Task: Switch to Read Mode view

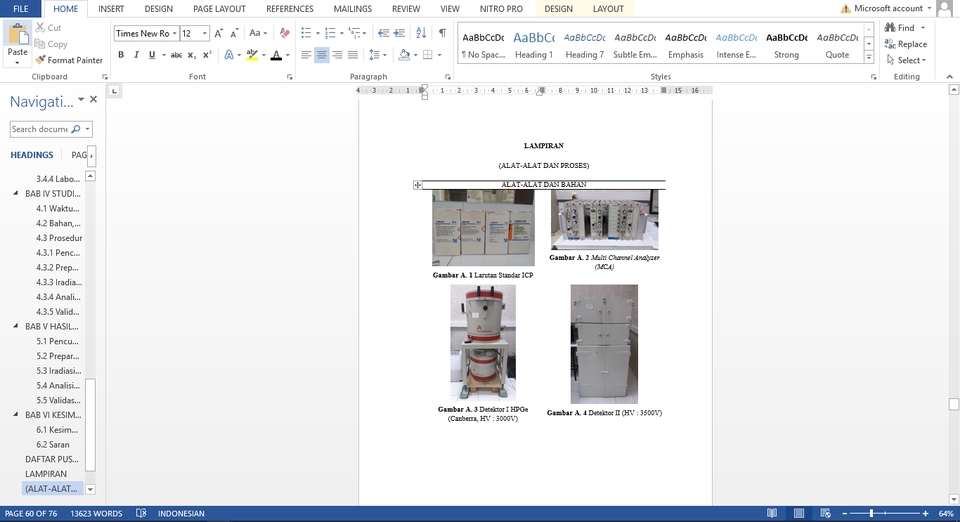Action: pos(772,514)
